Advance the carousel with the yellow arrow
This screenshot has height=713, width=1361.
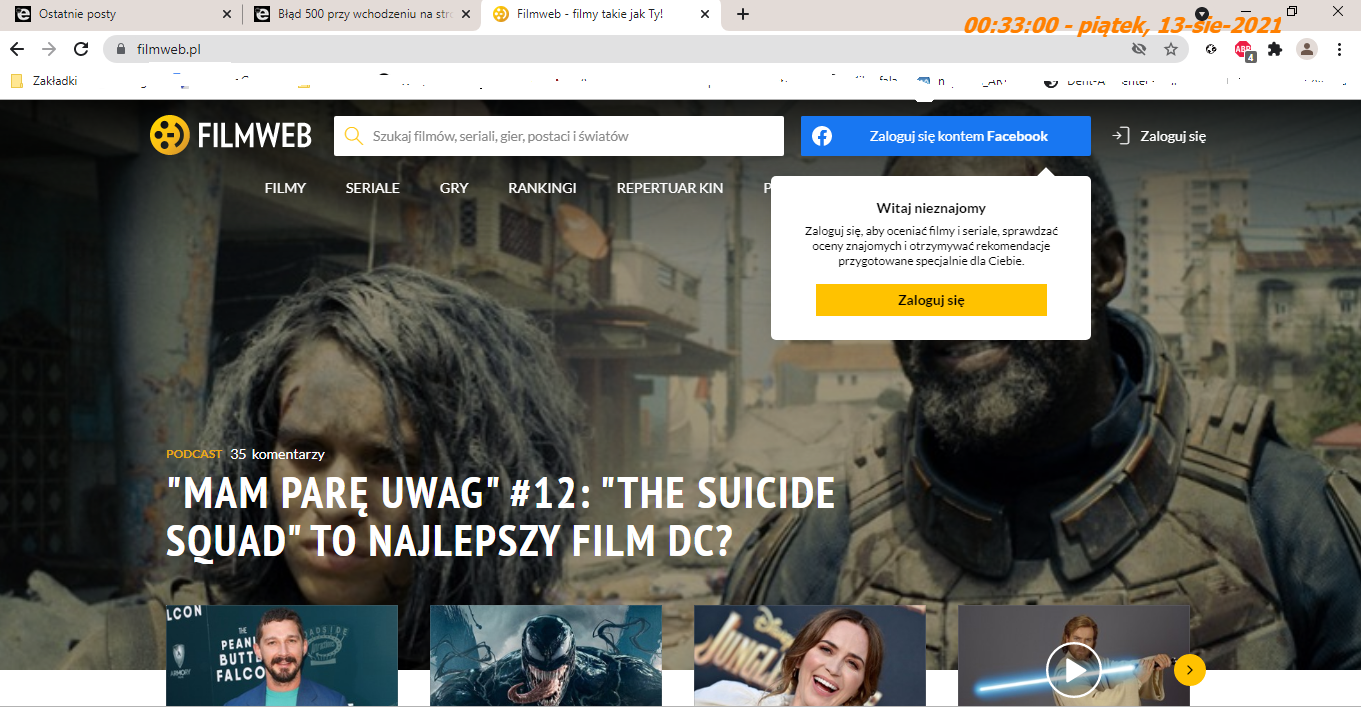tap(1189, 670)
